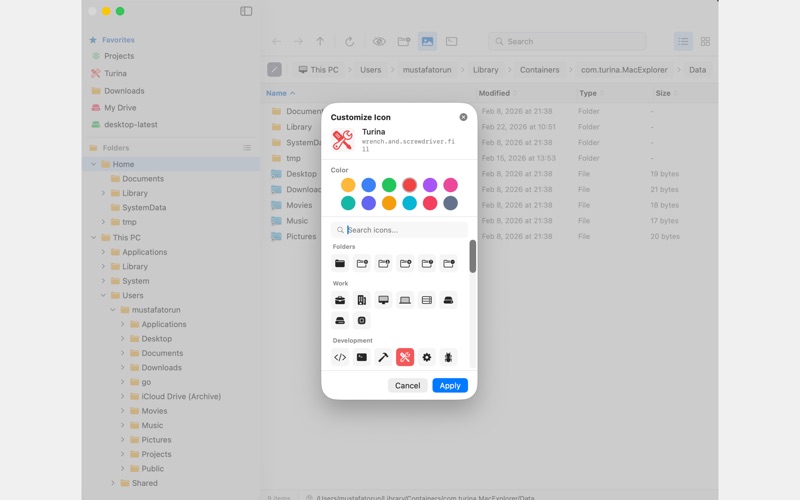
Task: Go back with the left arrow toolbar icon
Action: point(277,41)
